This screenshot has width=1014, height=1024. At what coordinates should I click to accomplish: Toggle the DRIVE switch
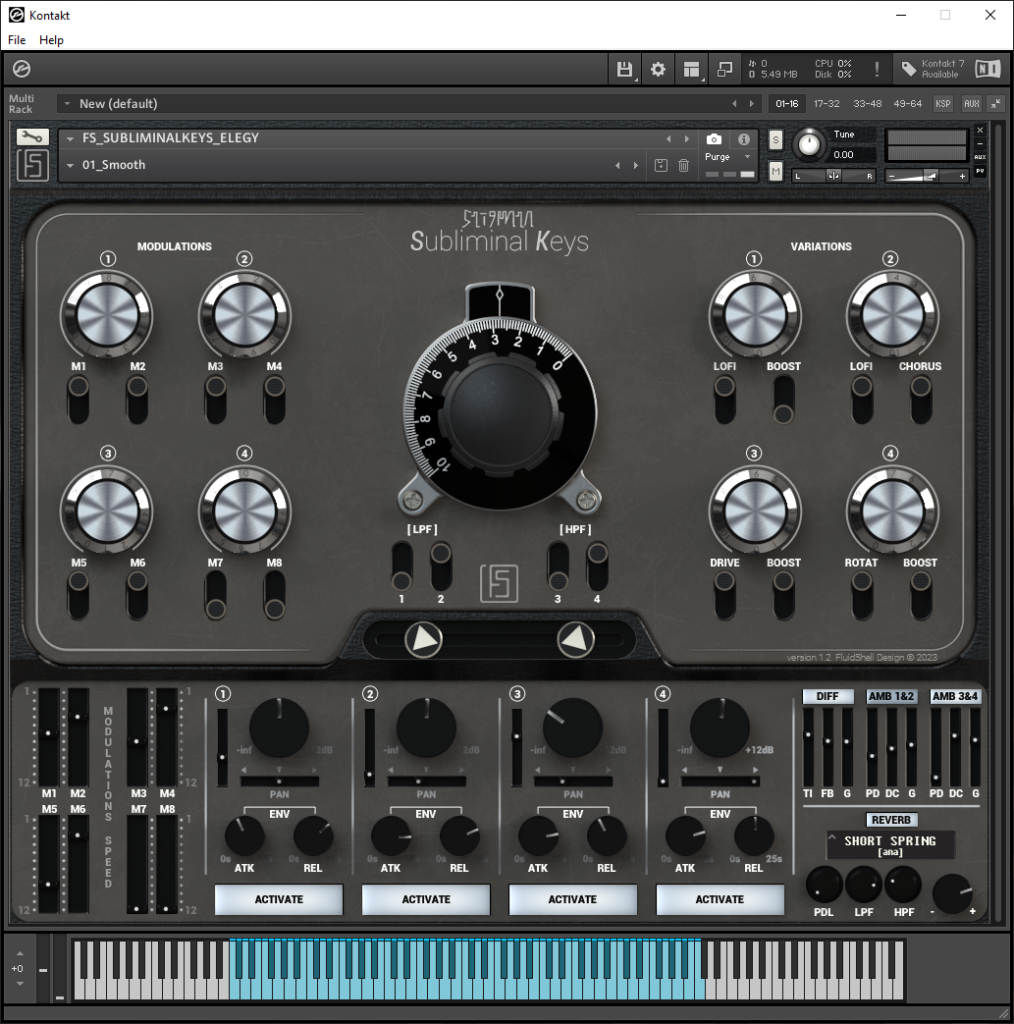click(725, 595)
